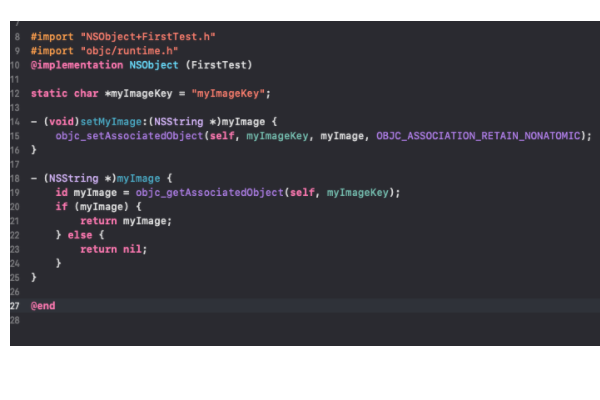The image size is (600, 400).
Task: Click the "static char" declaration keywords
Action: (x=55, y=93)
